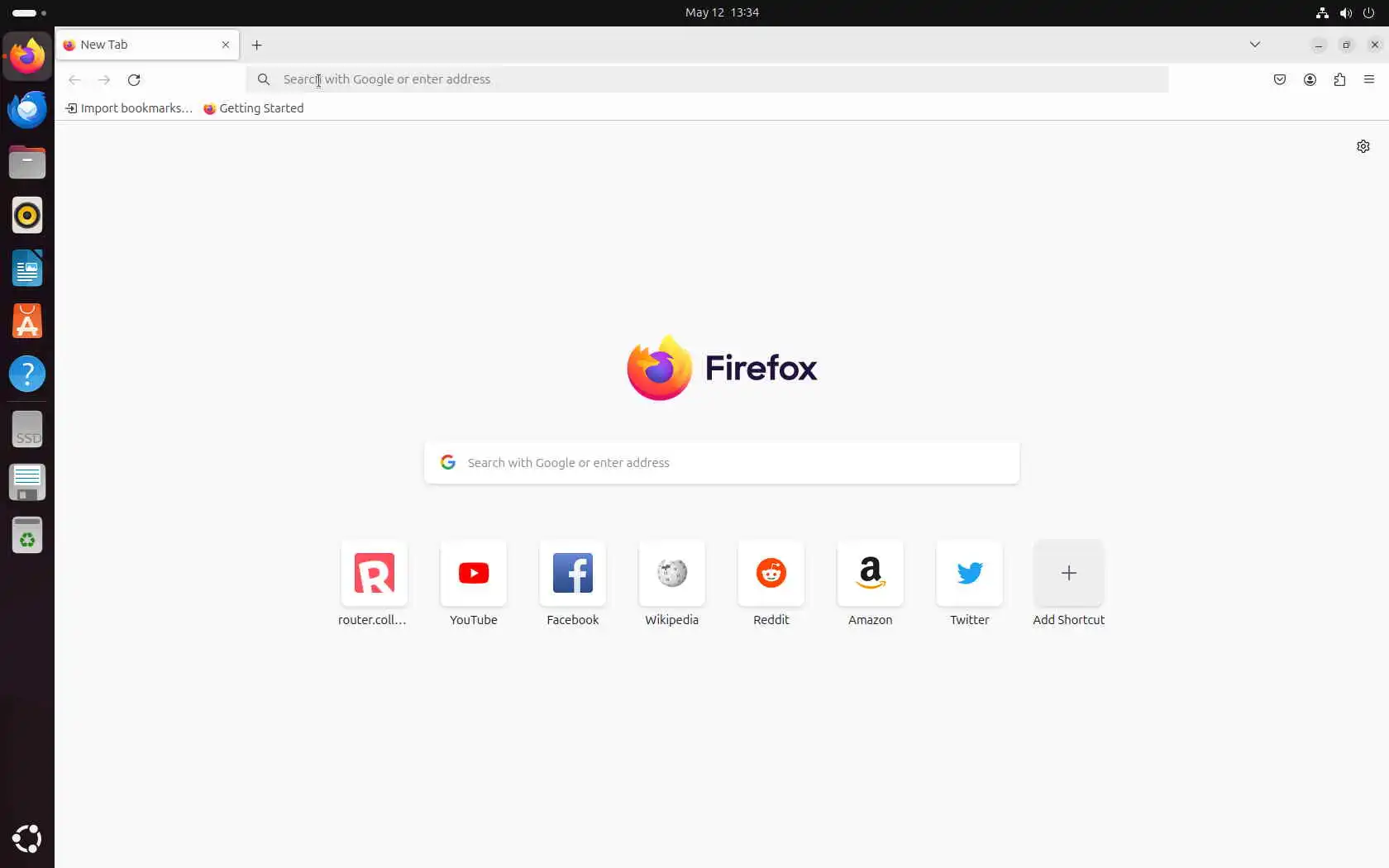This screenshot has height=868, width=1389.
Task: Focus the center Google search box
Action: coord(722,463)
